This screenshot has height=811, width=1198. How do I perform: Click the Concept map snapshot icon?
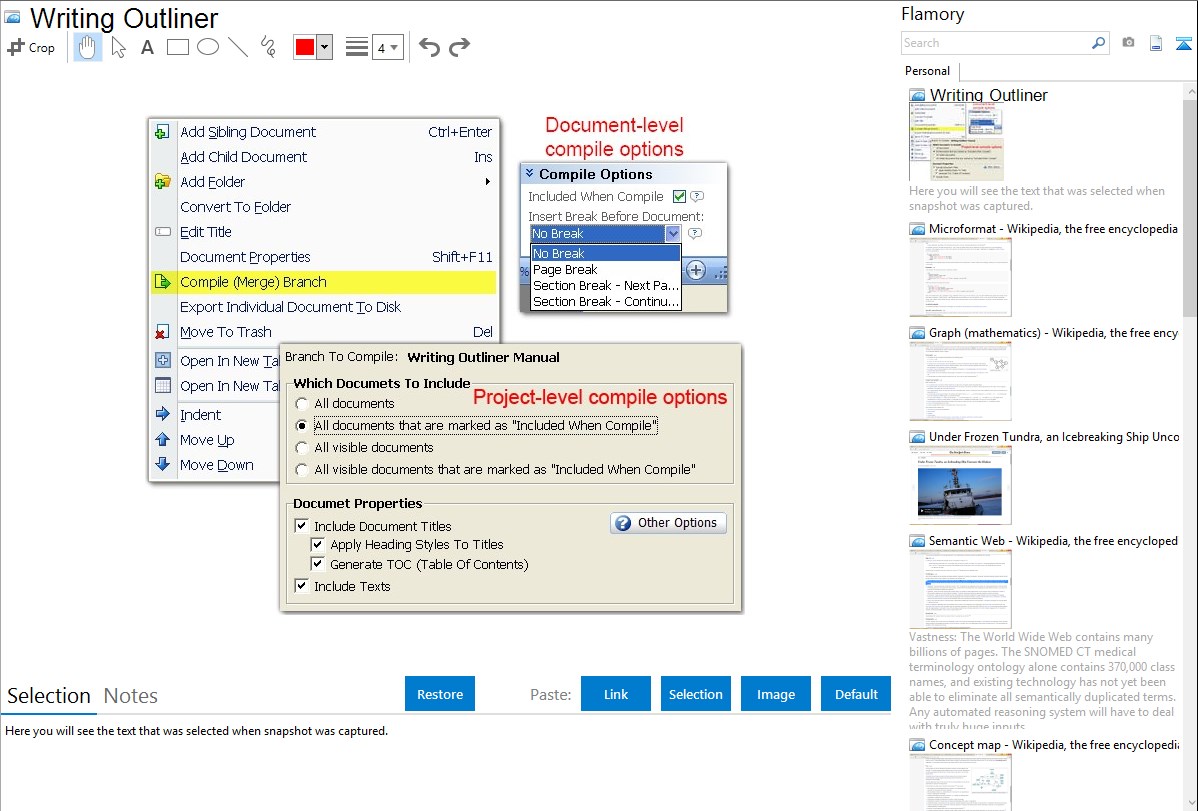pos(917,745)
